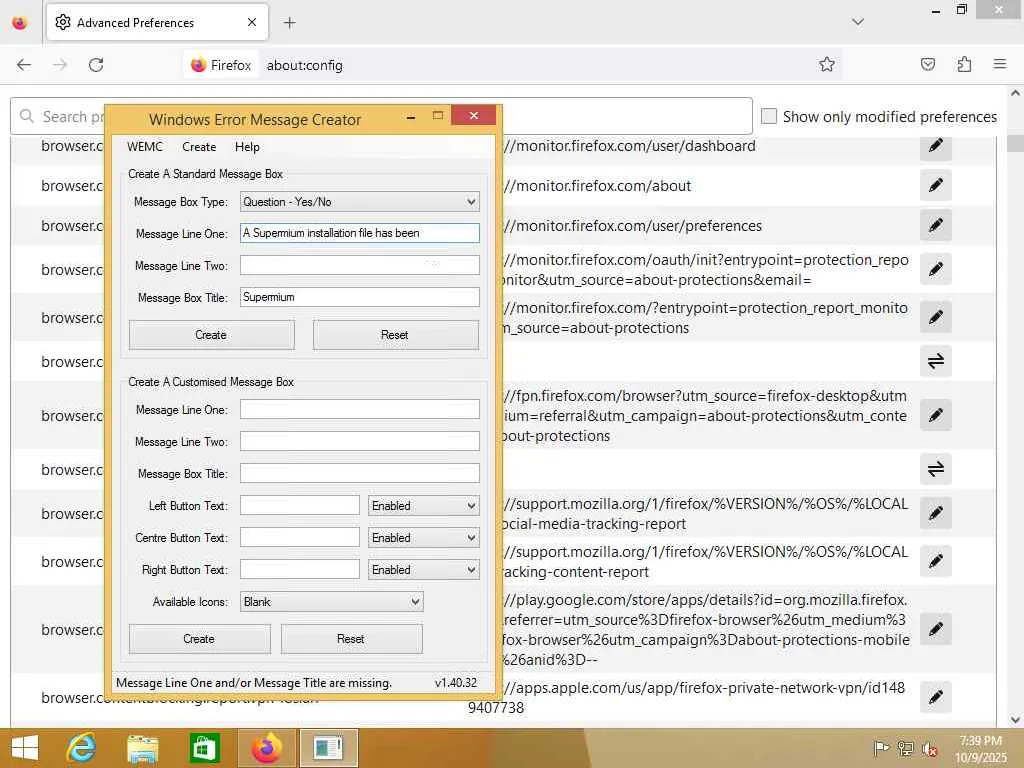This screenshot has height=768, width=1024.
Task: List all open tabs via chevron
Action: 858,22
